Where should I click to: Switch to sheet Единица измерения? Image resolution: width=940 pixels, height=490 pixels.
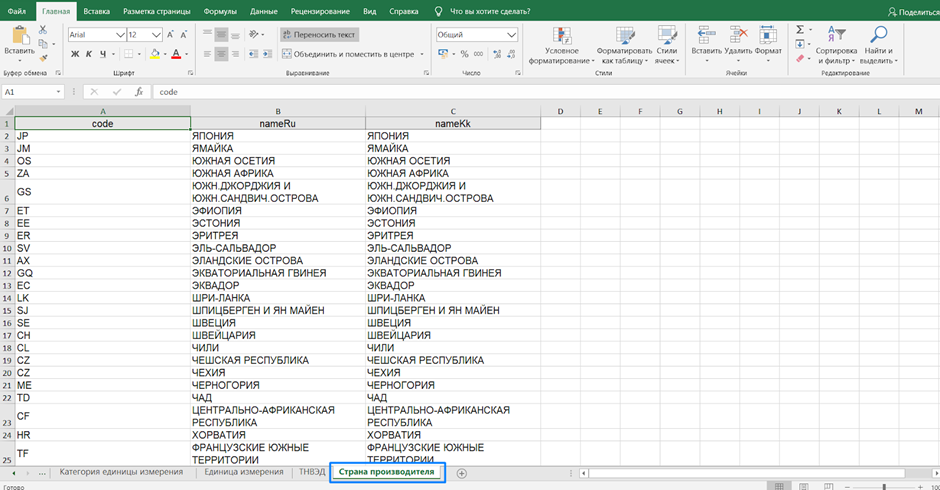(243, 472)
